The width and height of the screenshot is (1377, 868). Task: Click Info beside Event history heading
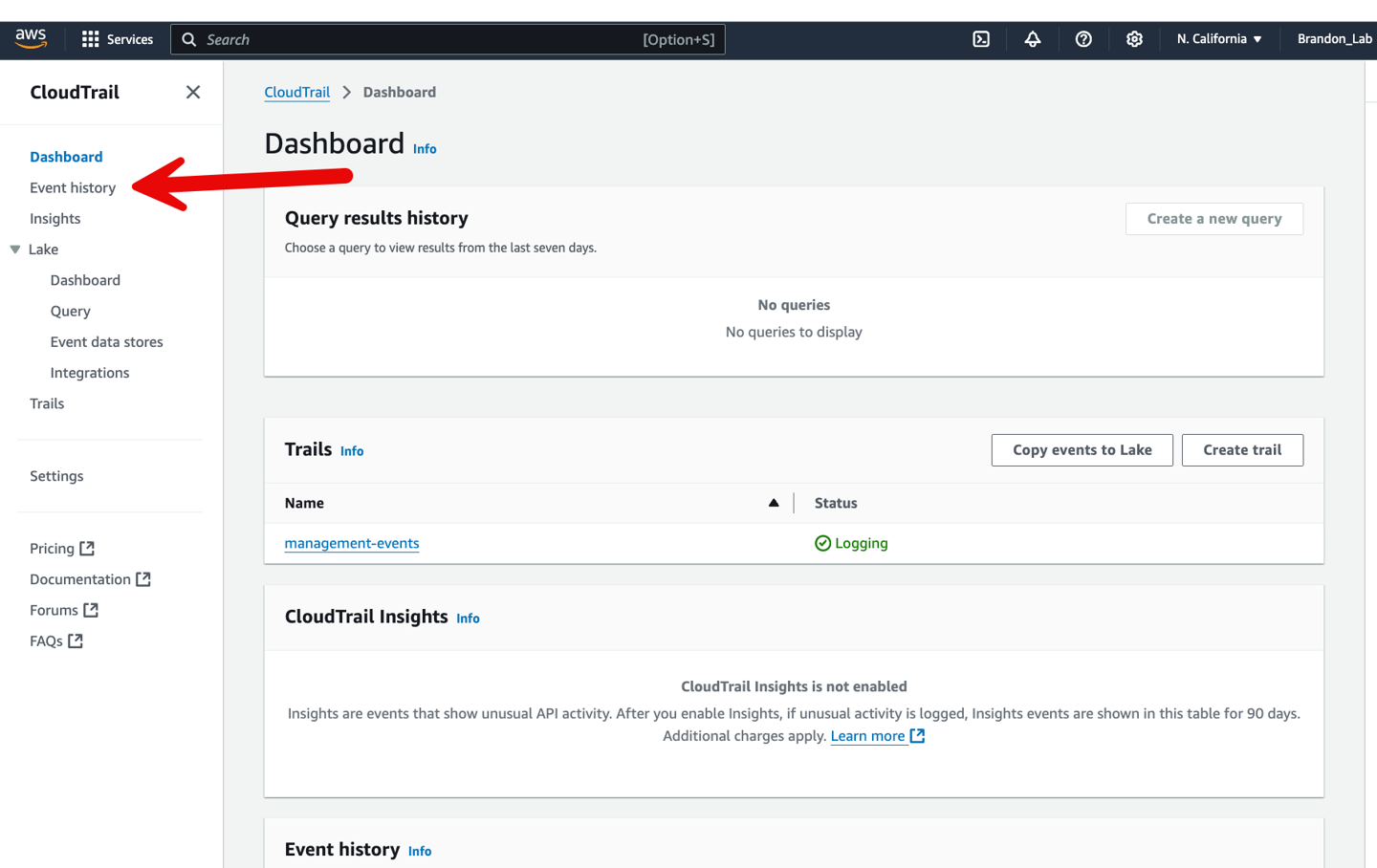[420, 851]
